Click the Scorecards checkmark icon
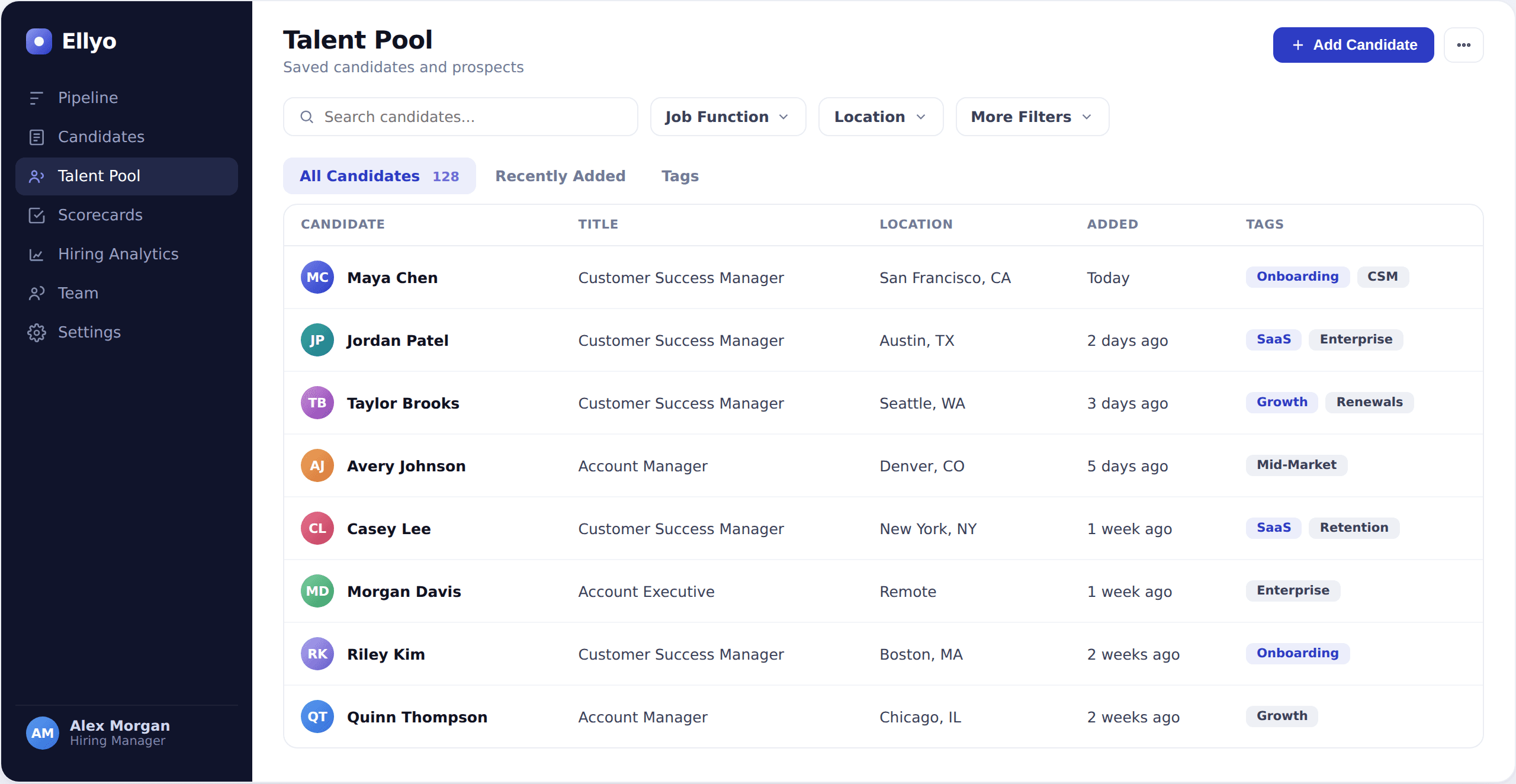 tap(37, 215)
